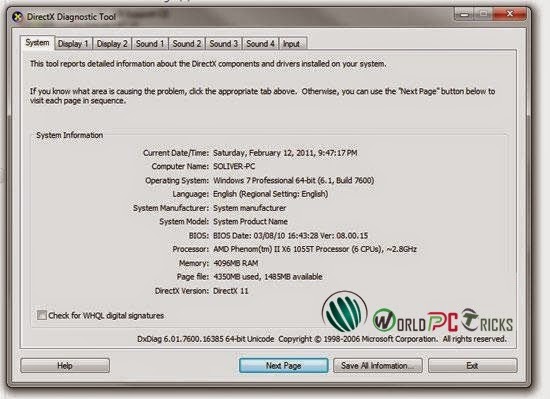Select the System tab

click(37, 43)
